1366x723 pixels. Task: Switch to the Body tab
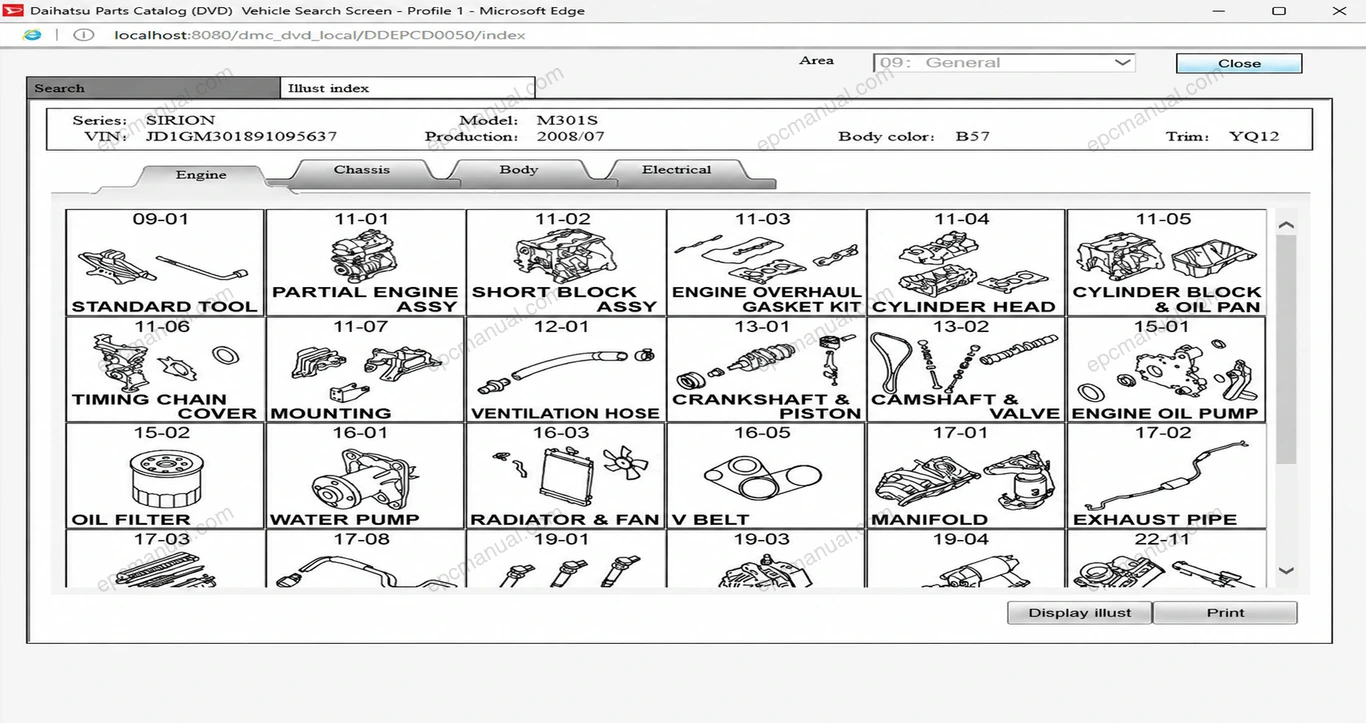click(x=519, y=170)
